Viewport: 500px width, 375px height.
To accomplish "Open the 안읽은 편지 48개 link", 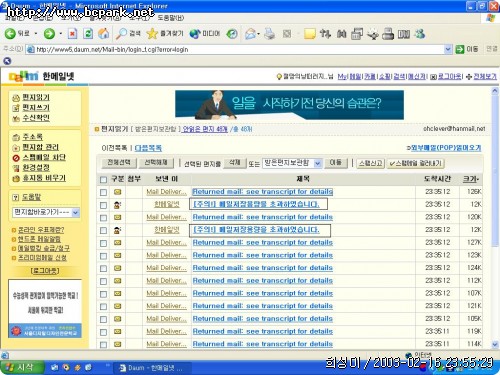I will (x=205, y=129).
